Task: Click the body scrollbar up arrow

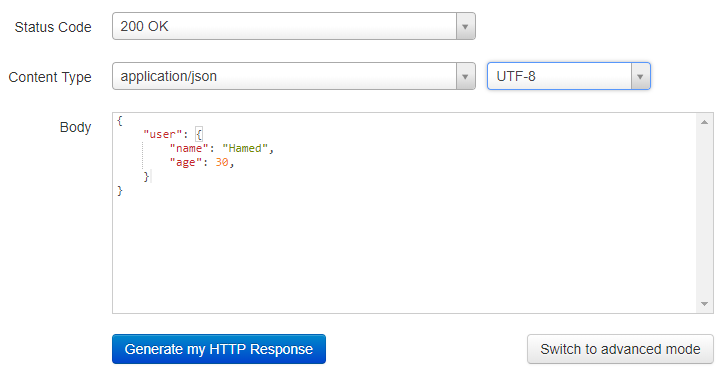Action: point(704,122)
